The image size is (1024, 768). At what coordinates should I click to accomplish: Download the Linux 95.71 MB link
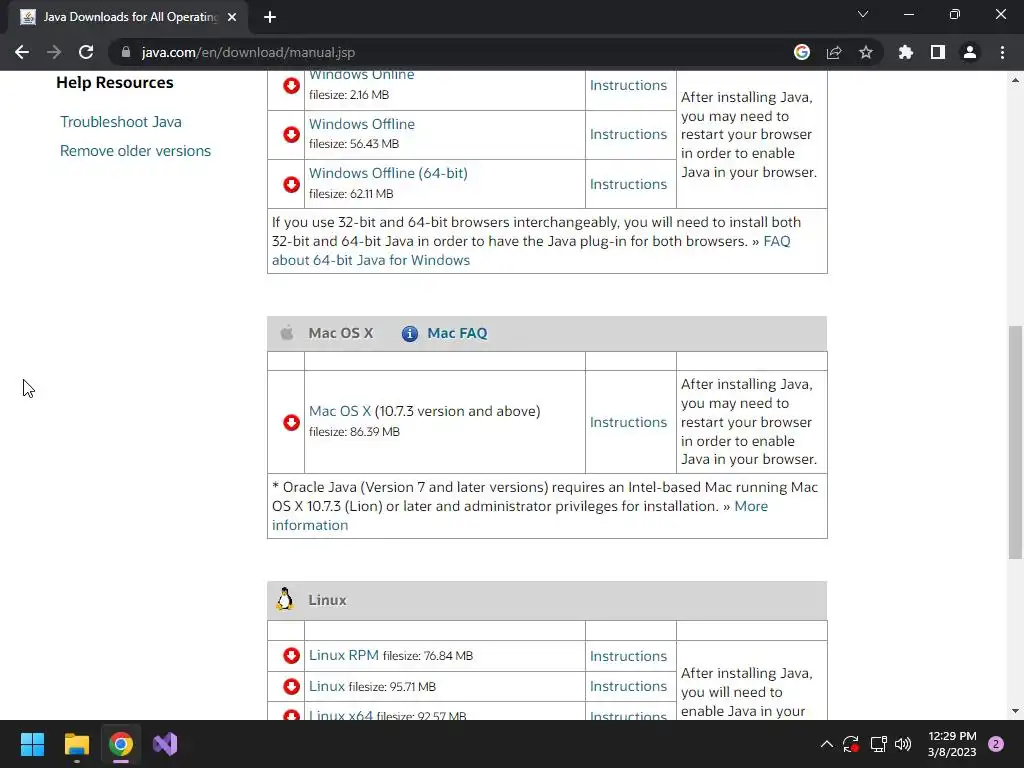(327, 686)
